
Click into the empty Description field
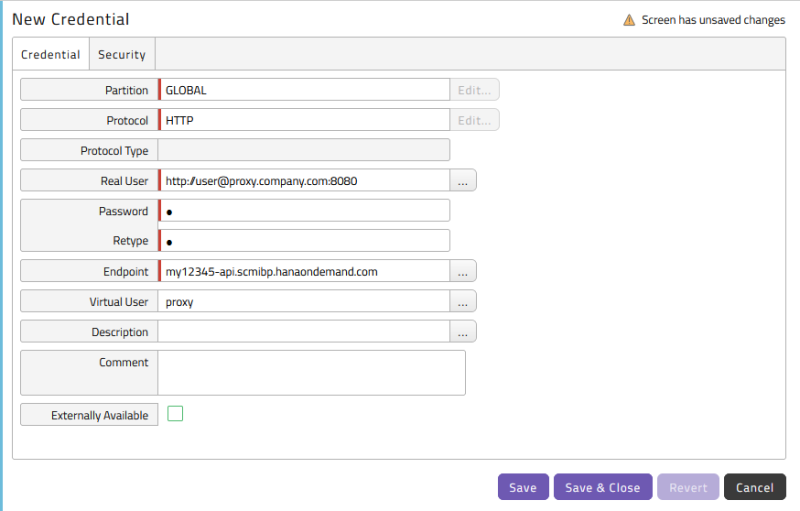pos(304,331)
